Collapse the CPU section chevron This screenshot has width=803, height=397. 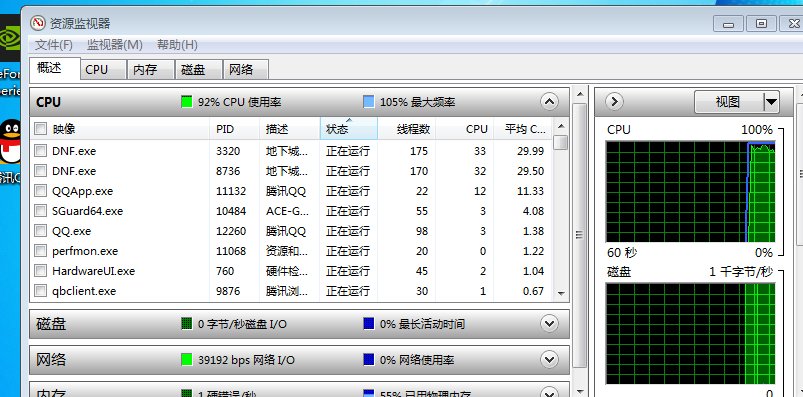(x=549, y=102)
